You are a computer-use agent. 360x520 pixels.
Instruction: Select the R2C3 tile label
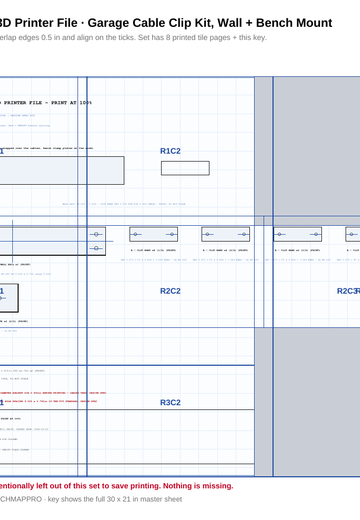click(x=347, y=291)
